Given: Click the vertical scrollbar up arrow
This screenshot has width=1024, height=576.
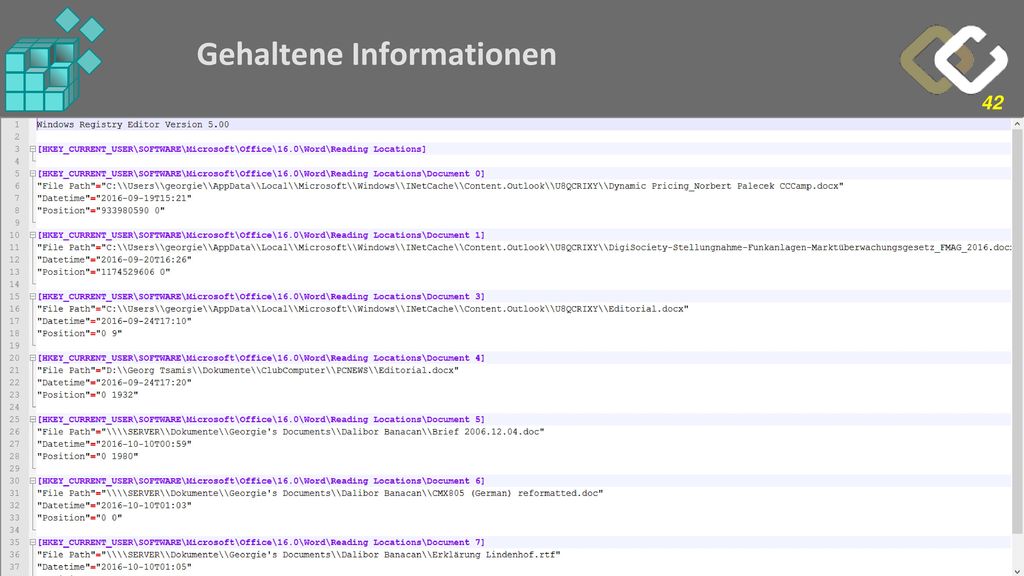Looking at the screenshot, I should coord(1017,124).
